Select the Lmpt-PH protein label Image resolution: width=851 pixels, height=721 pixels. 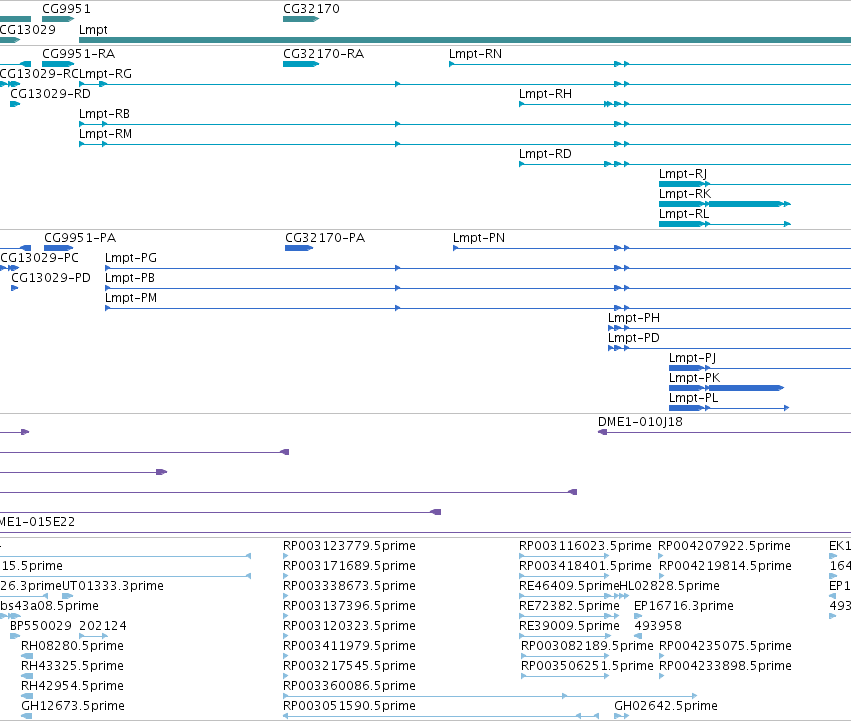[x=633, y=318]
